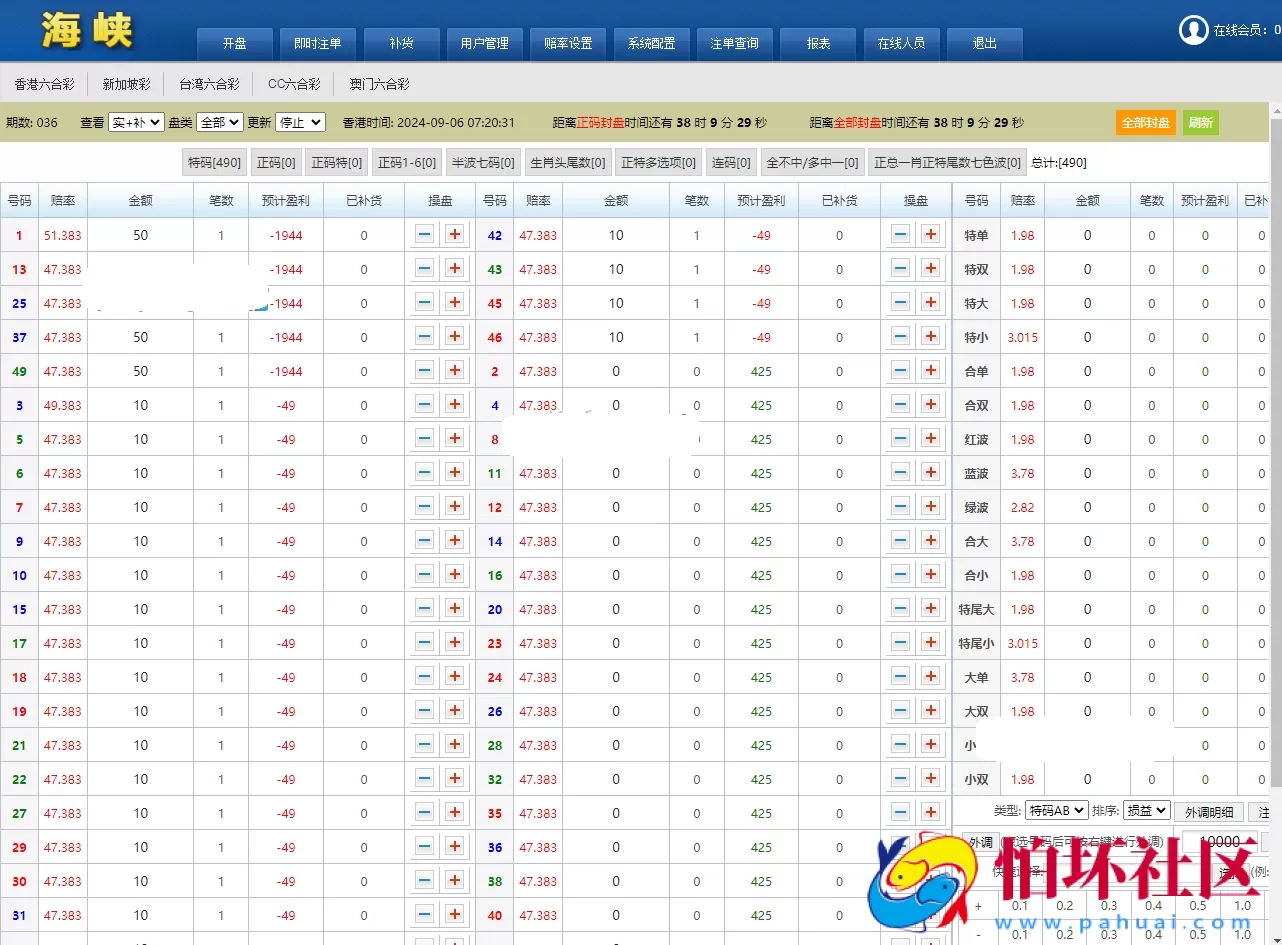Open the 查看 dropdown showing 实+补
1282x945 pixels.
(135, 122)
